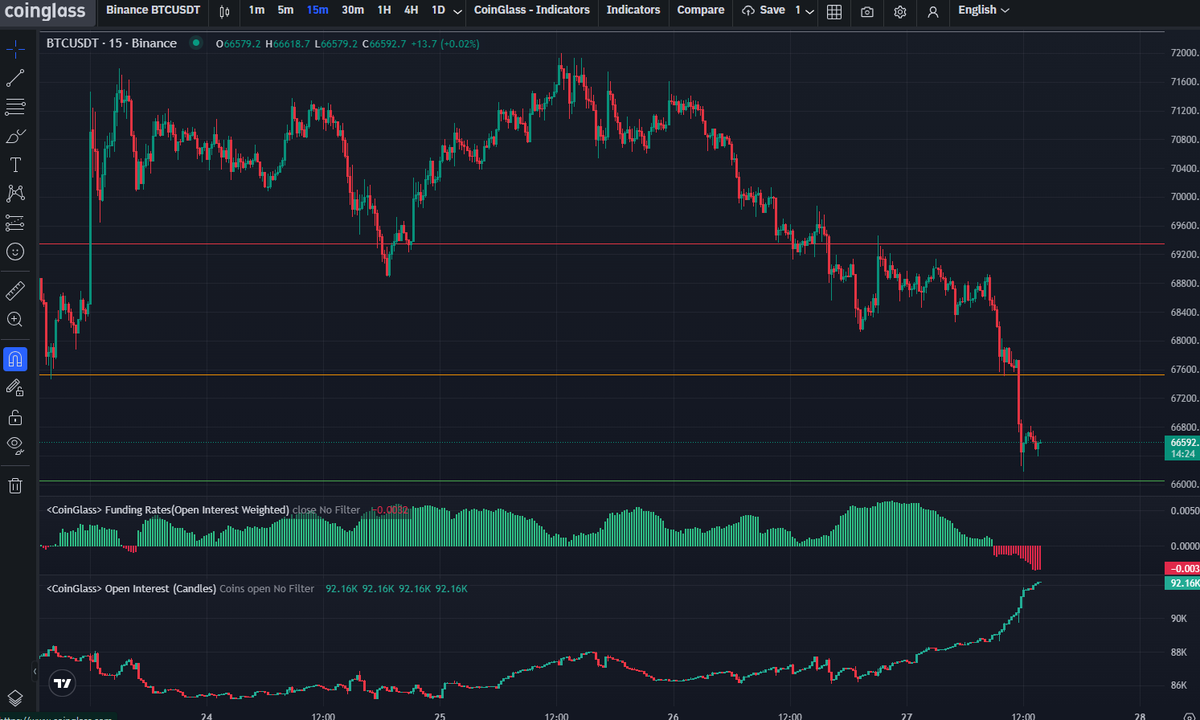This screenshot has width=1200, height=720.
Task: Click the green market status dot
Action: (195, 43)
